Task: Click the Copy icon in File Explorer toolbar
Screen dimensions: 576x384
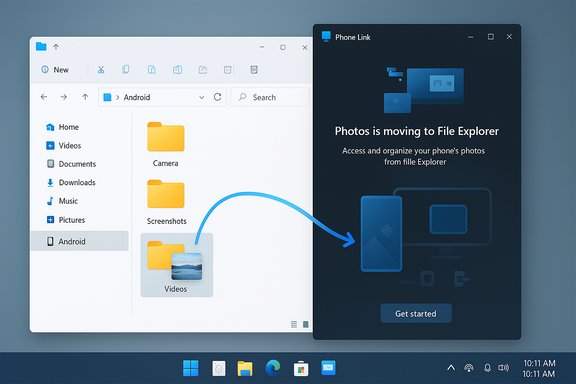Action: point(126,69)
